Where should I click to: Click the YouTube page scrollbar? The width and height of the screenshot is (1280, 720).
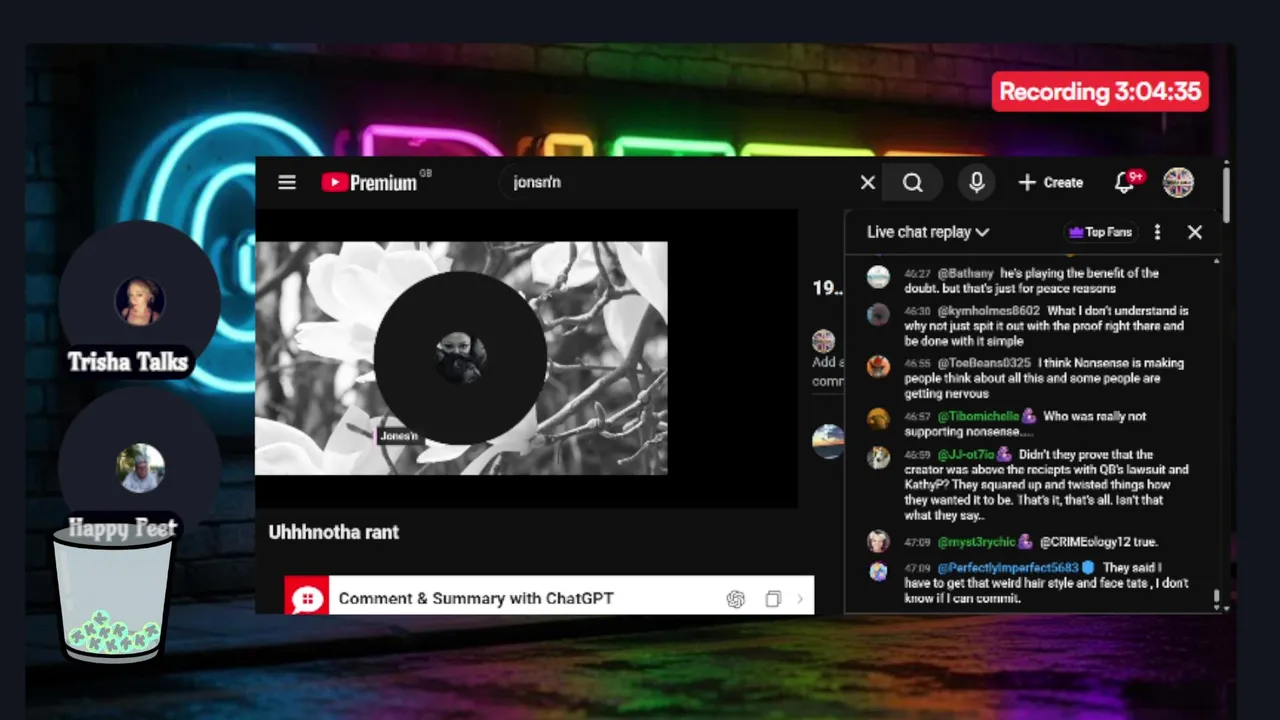tap(1226, 195)
